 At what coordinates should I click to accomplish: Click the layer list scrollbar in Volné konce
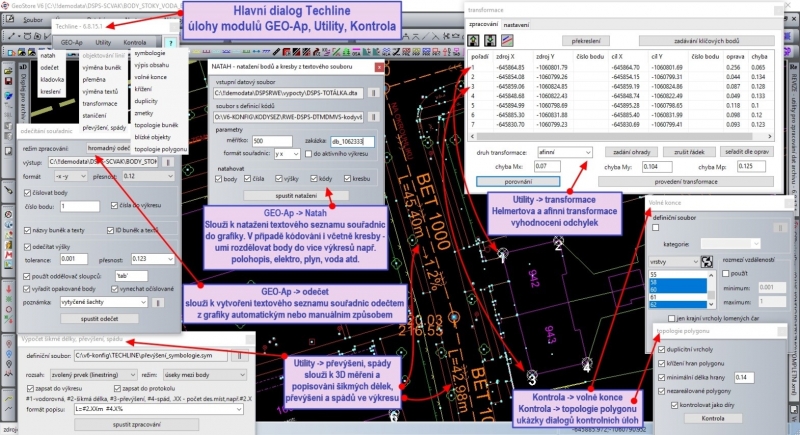[711, 289]
